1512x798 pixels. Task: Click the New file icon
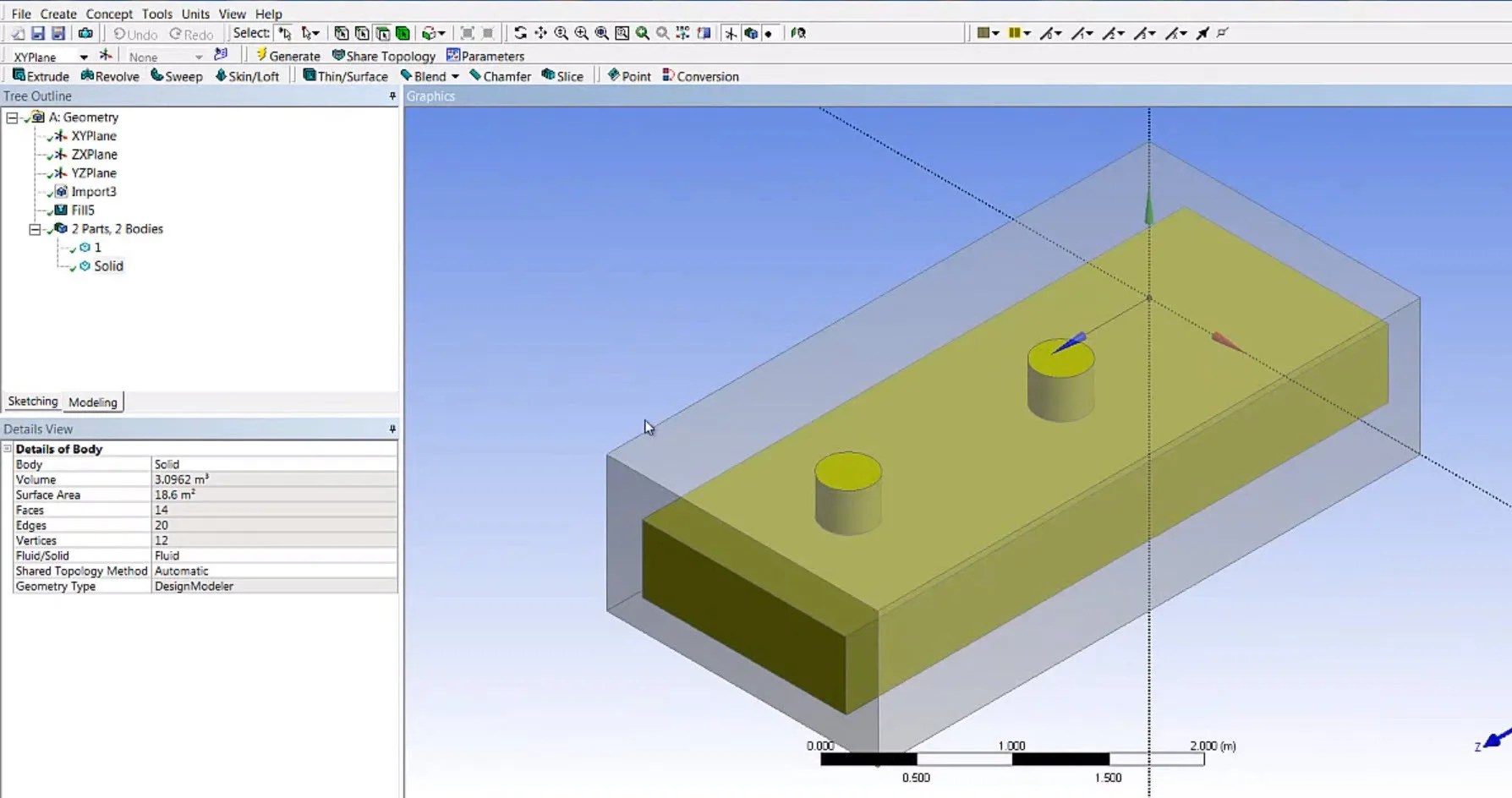coord(18,34)
